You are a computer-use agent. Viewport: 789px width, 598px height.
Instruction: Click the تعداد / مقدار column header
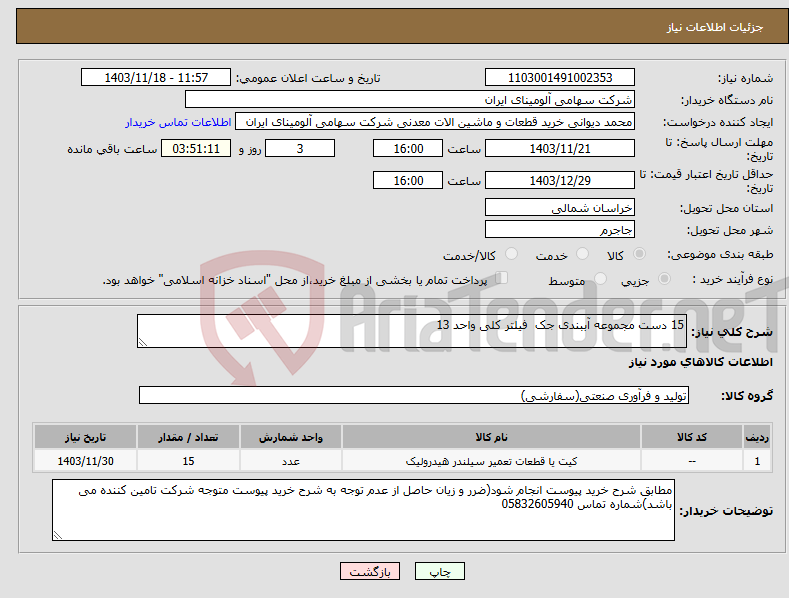[x=188, y=437]
